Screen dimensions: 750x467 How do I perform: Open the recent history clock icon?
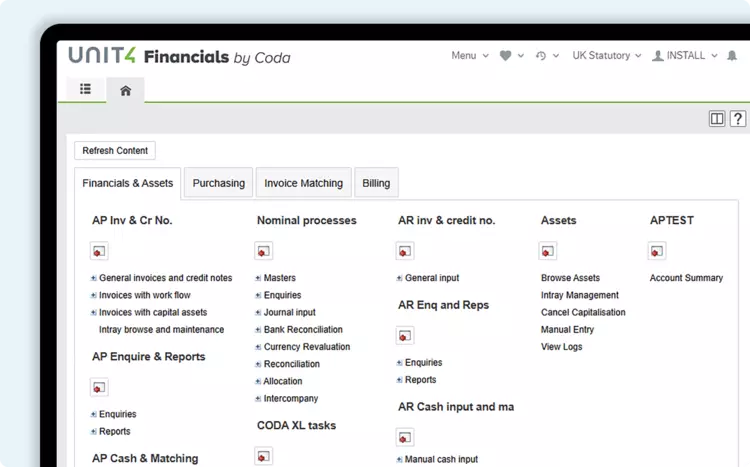541,56
